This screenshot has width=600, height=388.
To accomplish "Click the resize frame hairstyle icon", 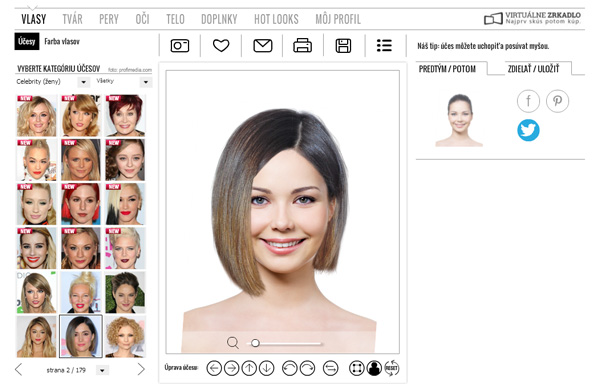I will click(356, 368).
